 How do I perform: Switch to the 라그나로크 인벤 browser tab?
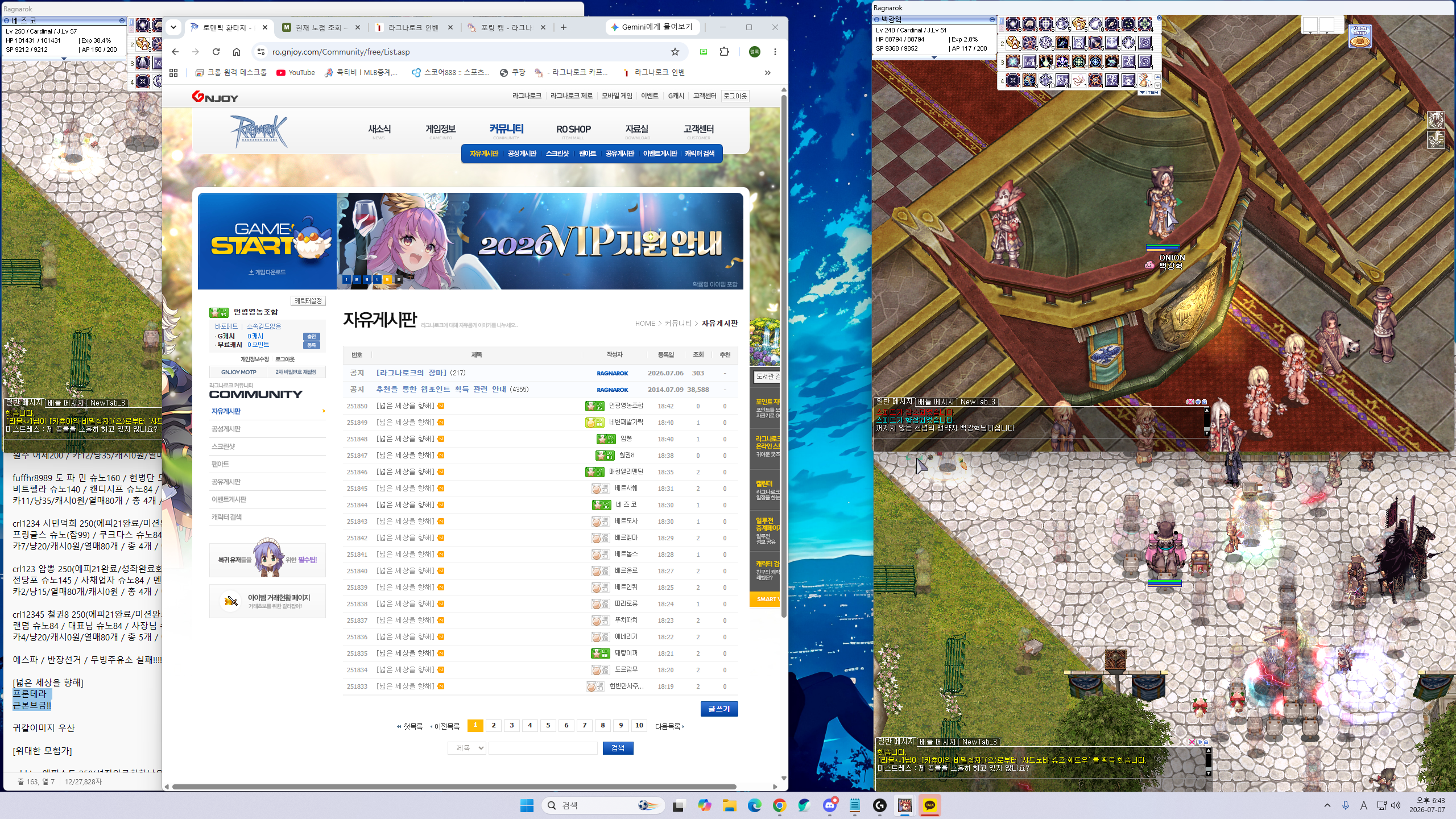(x=413, y=27)
